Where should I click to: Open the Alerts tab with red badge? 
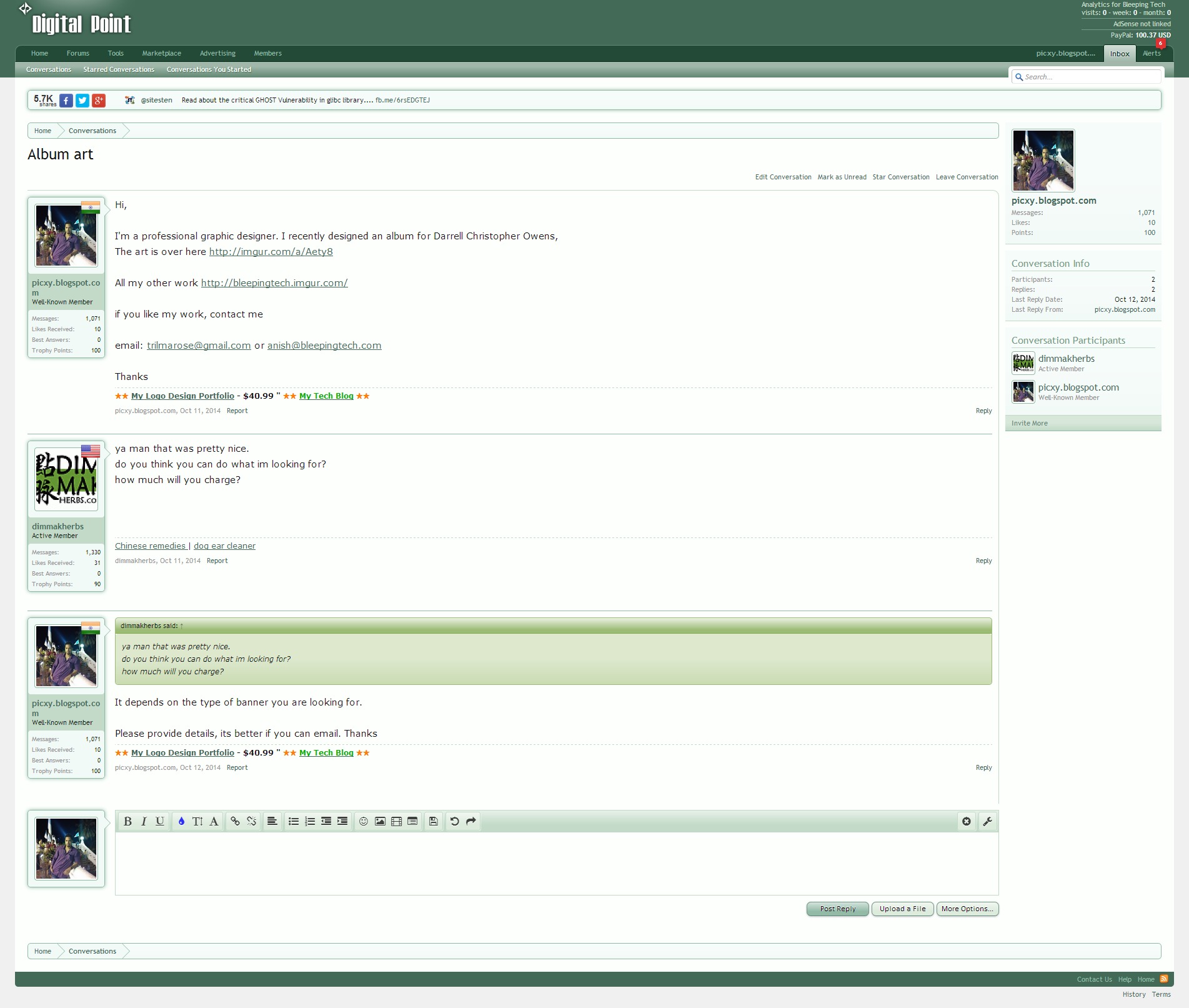pyautogui.click(x=1152, y=53)
